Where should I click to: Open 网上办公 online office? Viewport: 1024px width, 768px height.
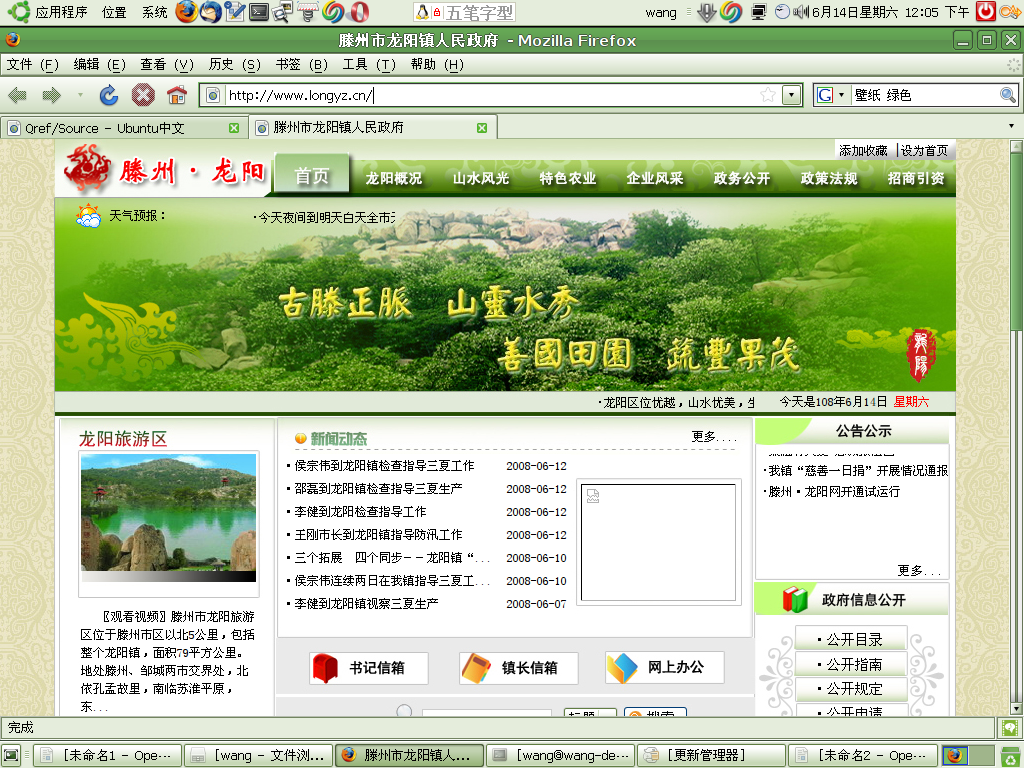coord(665,667)
